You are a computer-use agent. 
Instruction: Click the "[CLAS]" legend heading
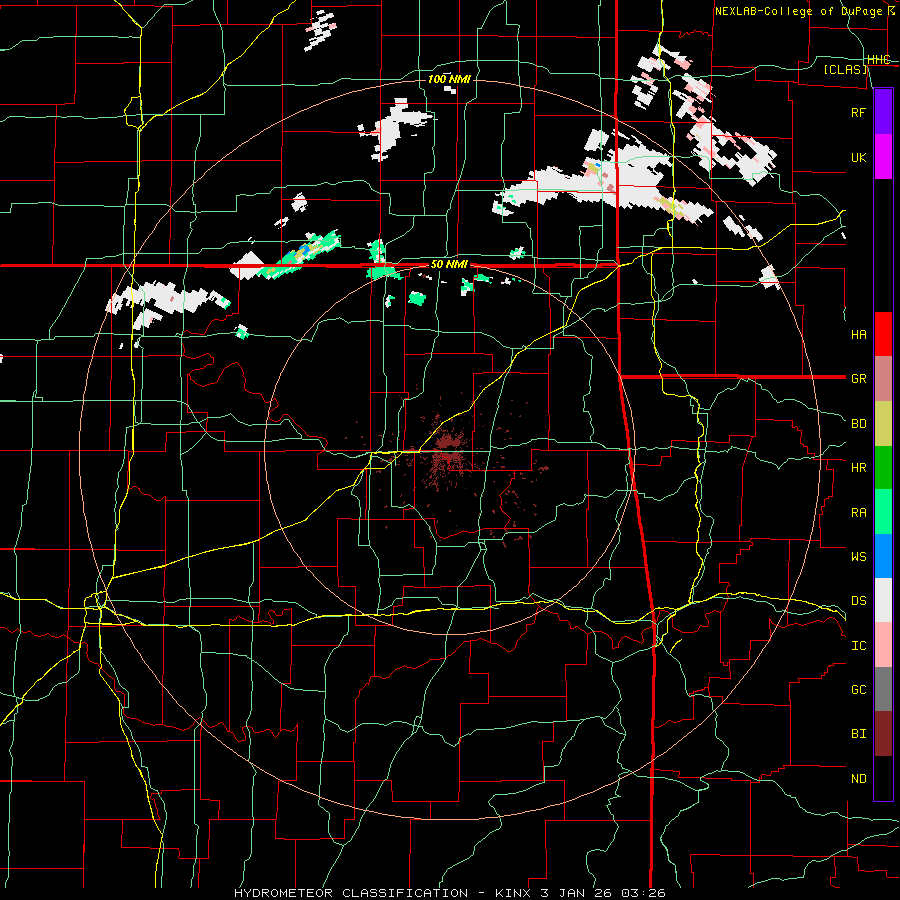(845, 69)
